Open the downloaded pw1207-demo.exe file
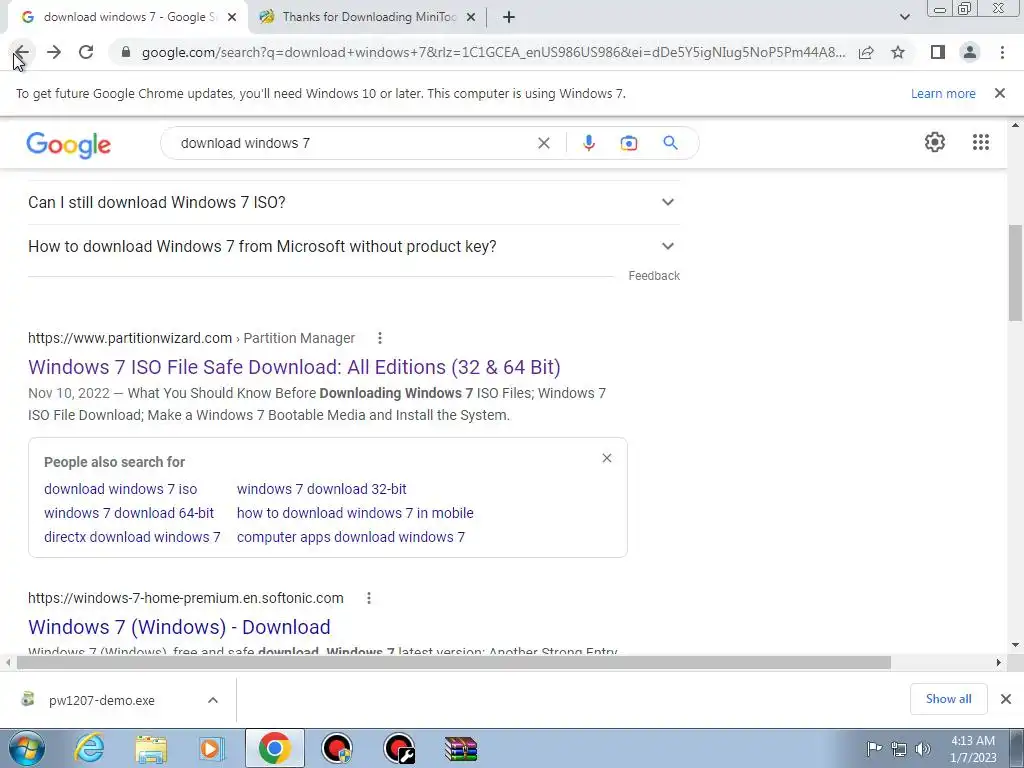This screenshot has width=1024, height=768. point(101,700)
